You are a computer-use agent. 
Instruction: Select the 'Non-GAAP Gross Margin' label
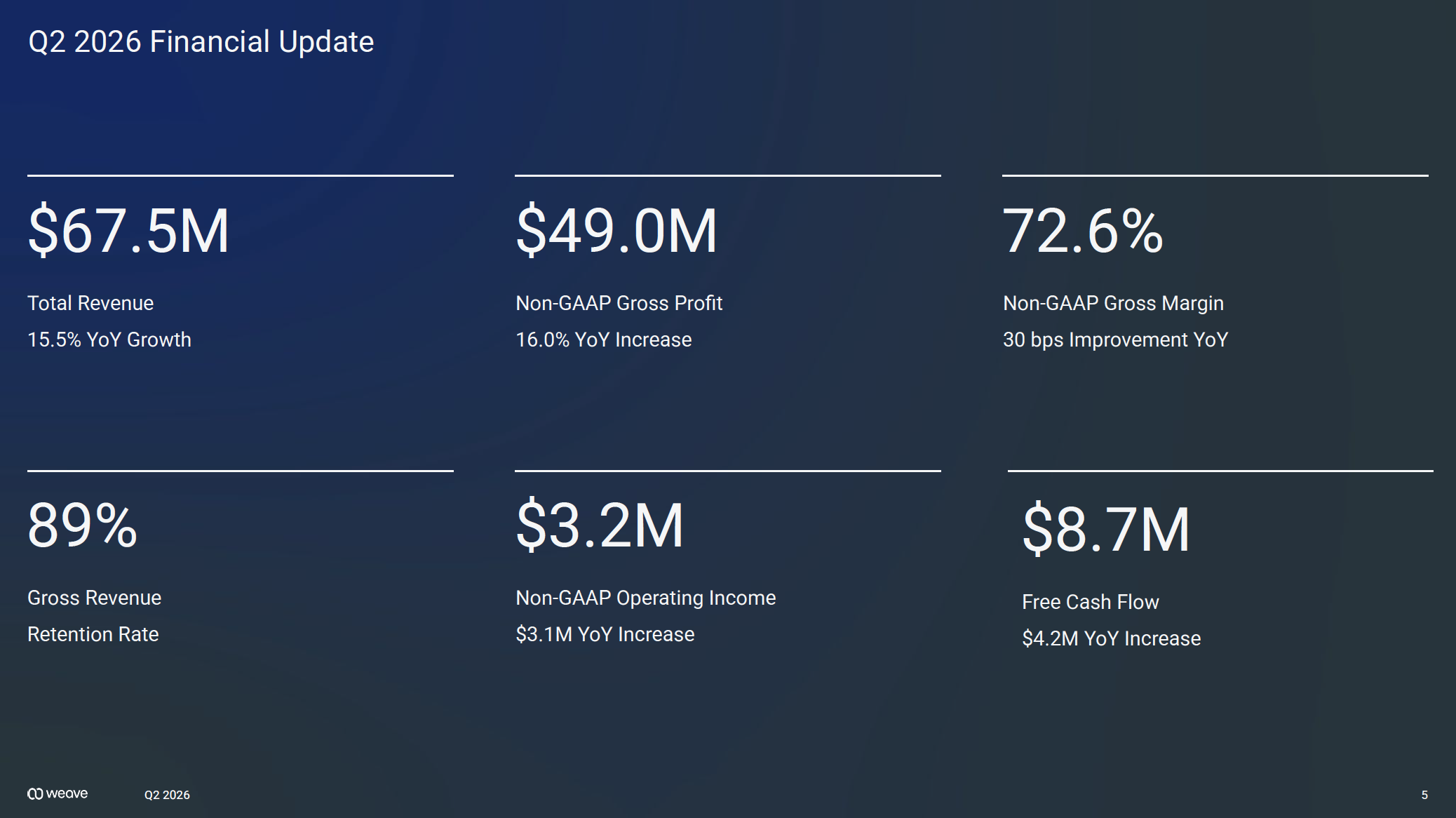coord(1113,303)
